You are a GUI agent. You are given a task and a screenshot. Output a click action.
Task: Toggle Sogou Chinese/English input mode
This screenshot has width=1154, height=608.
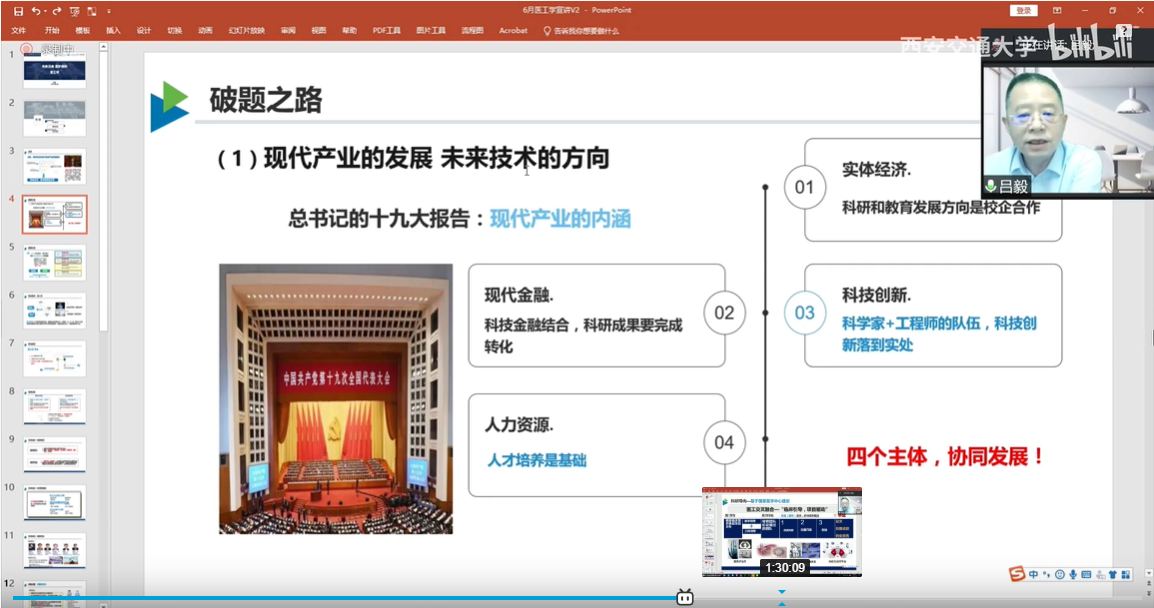pos(1033,574)
